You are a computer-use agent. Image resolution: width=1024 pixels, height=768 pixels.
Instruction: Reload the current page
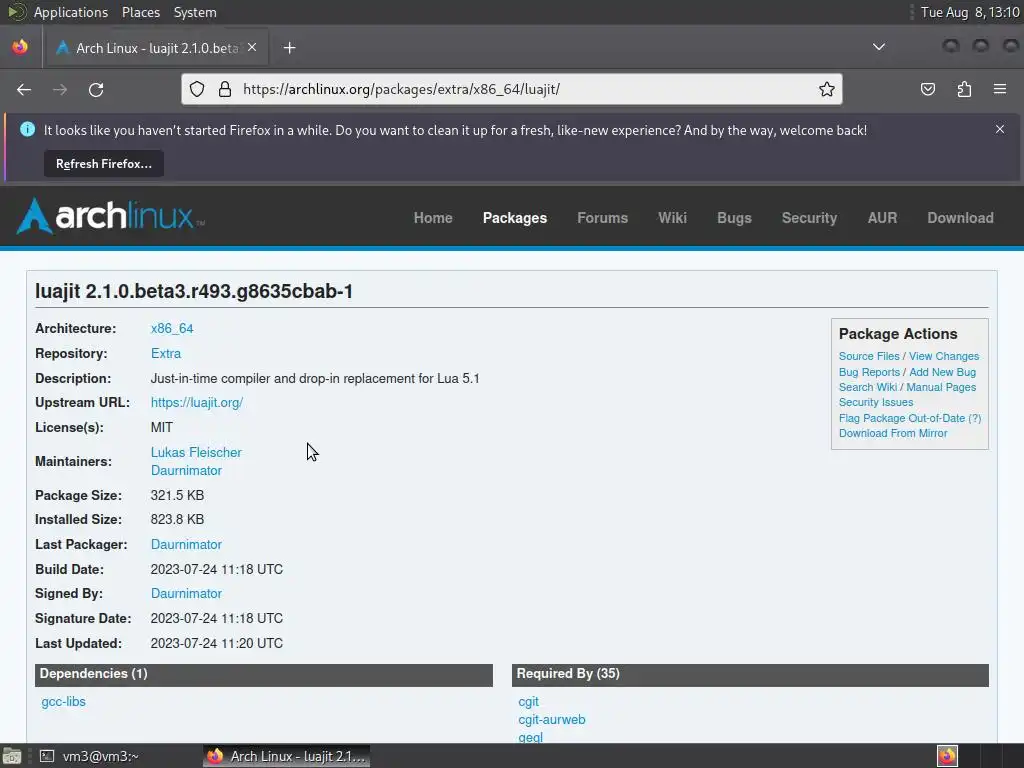96,89
